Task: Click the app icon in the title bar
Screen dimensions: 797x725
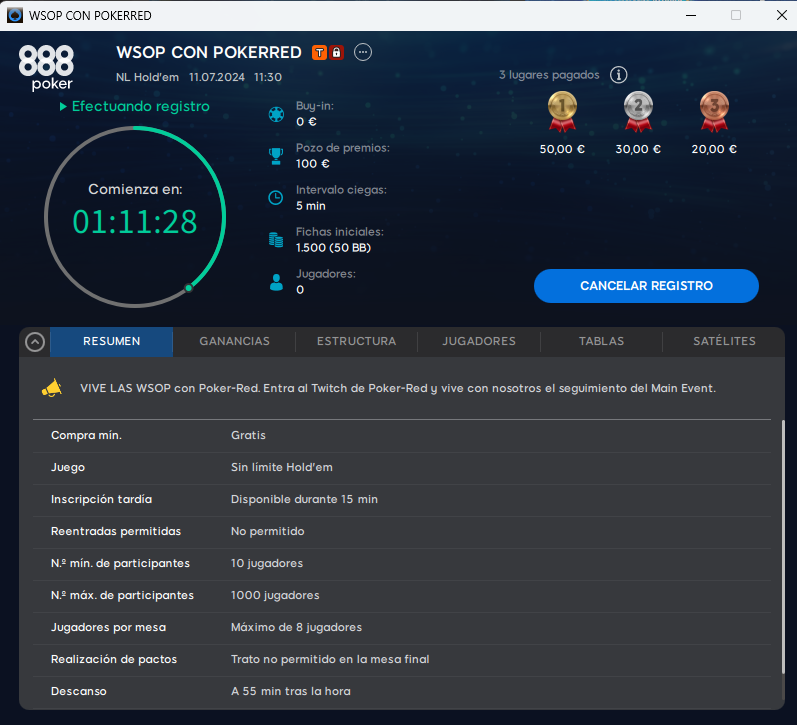Action: point(15,15)
